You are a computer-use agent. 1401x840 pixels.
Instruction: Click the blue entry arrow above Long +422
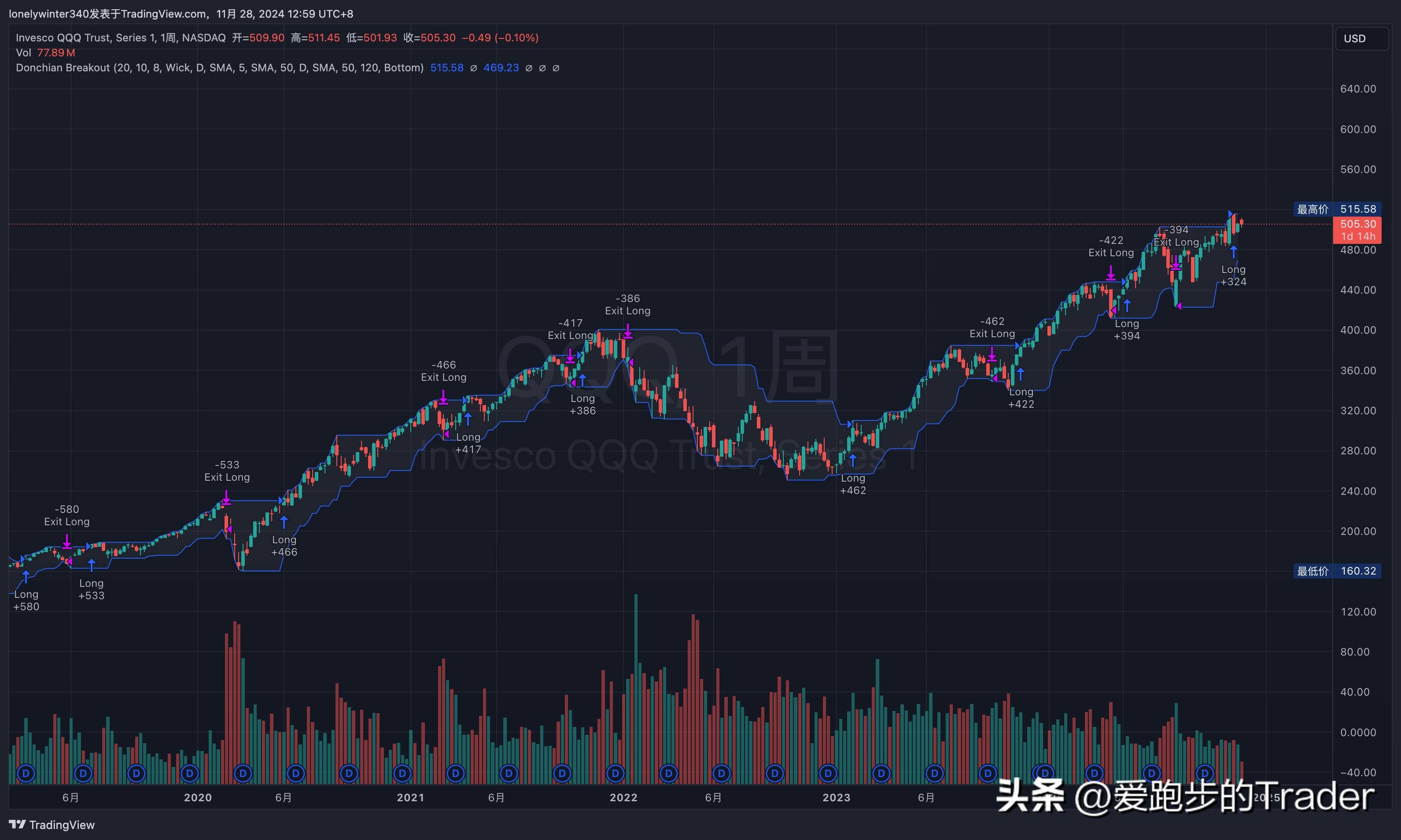click(1021, 374)
